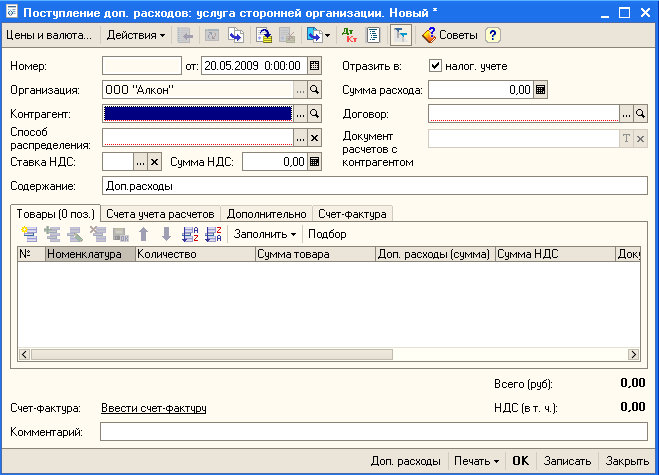Click the Дт/Кт posting results icon
Screen dimensions: 659x475
pos(349,35)
